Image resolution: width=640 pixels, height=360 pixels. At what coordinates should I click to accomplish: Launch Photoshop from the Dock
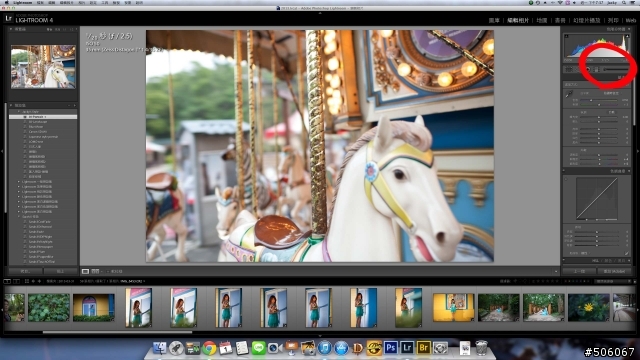391,348
